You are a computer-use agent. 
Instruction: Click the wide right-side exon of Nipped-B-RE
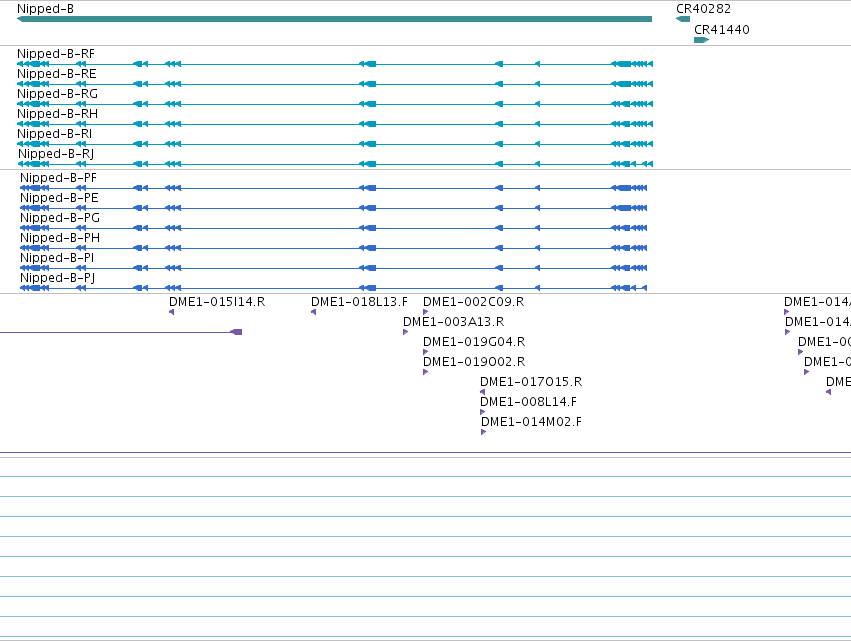coord(624,84)
